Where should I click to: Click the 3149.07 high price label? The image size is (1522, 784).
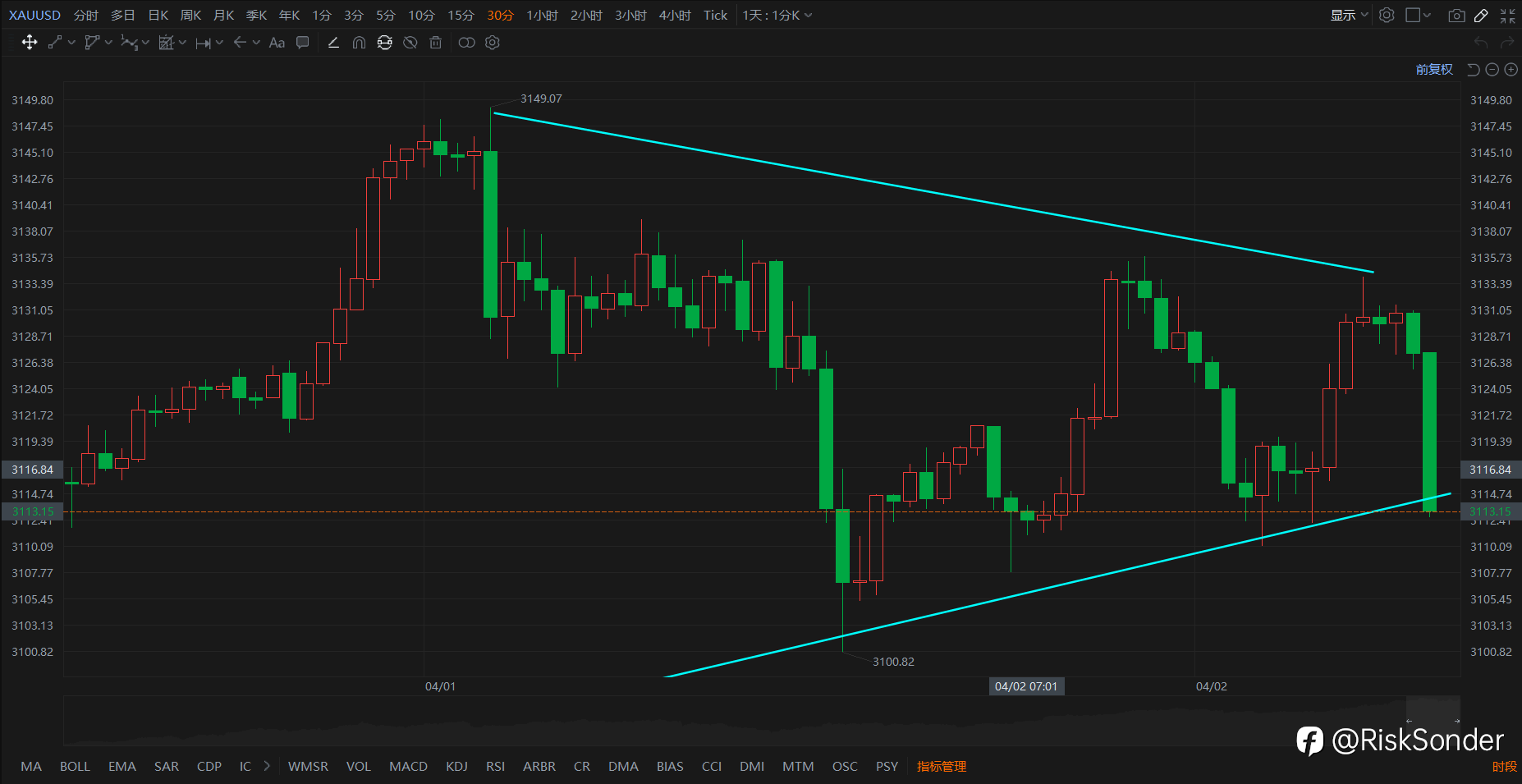(x=541, y=99)
